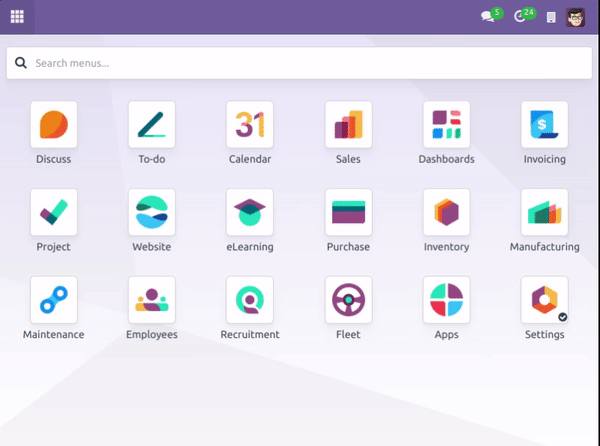Open the Discuss app

tap(54, 125)
